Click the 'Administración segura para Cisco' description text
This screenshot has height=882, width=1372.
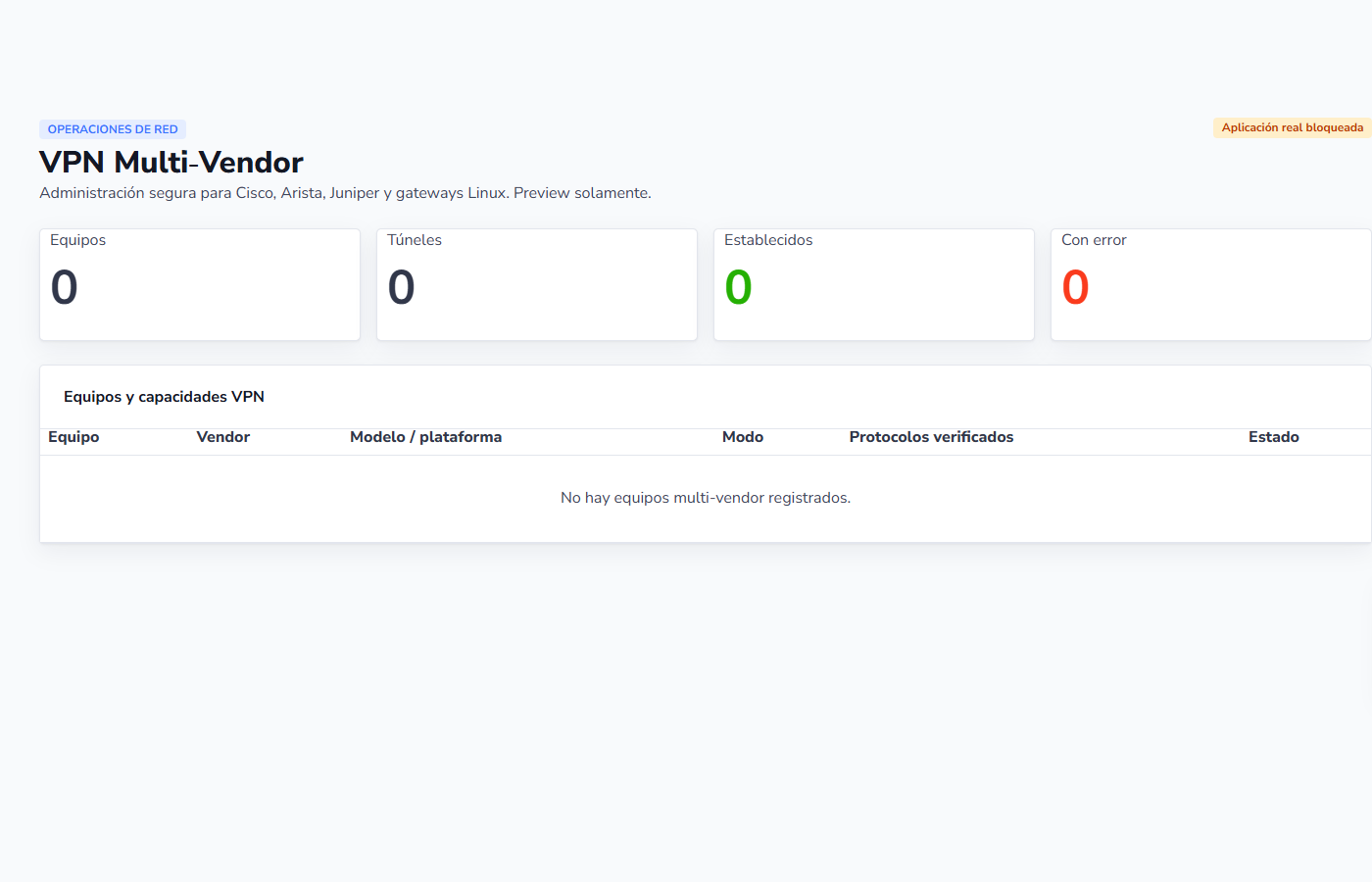(x=345, y=193)
